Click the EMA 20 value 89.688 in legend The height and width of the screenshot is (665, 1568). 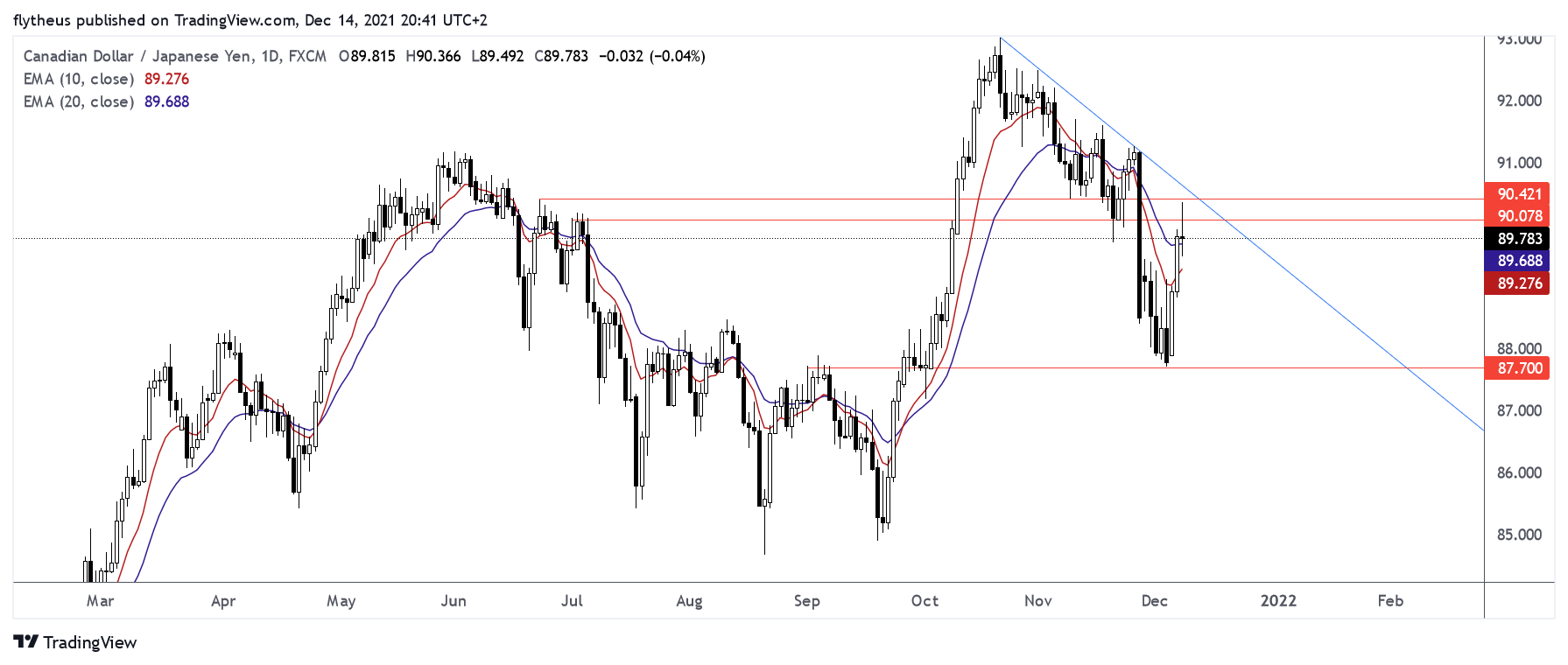click(x=166, y=101)
